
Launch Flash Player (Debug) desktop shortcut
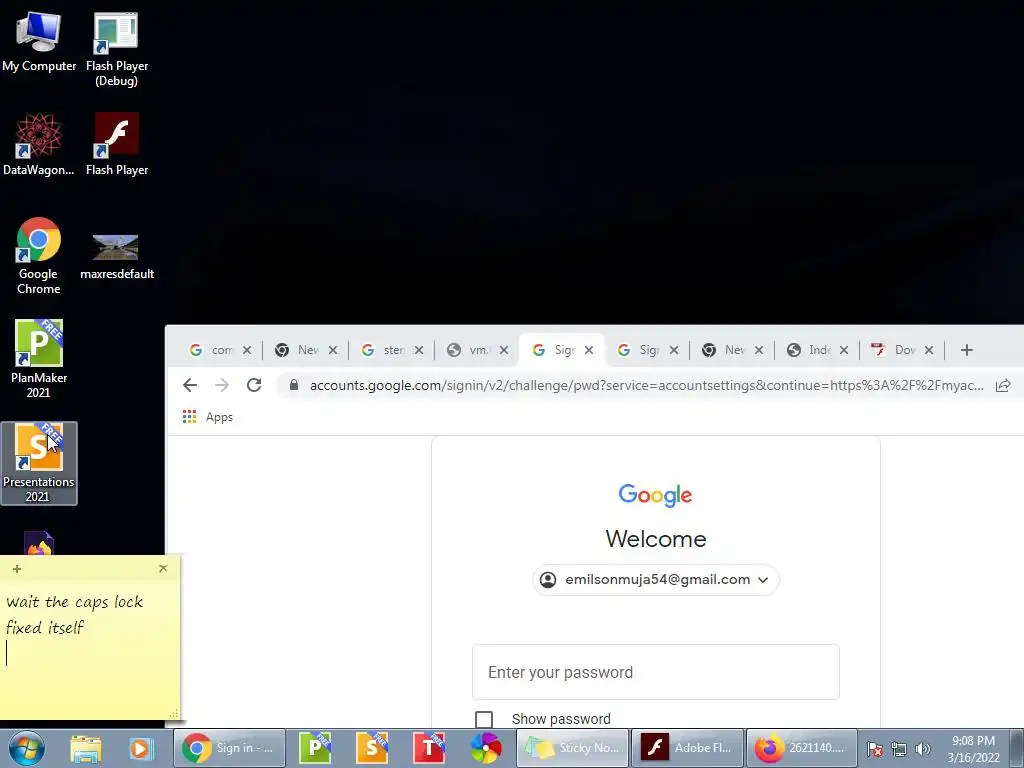coord(116,49)
